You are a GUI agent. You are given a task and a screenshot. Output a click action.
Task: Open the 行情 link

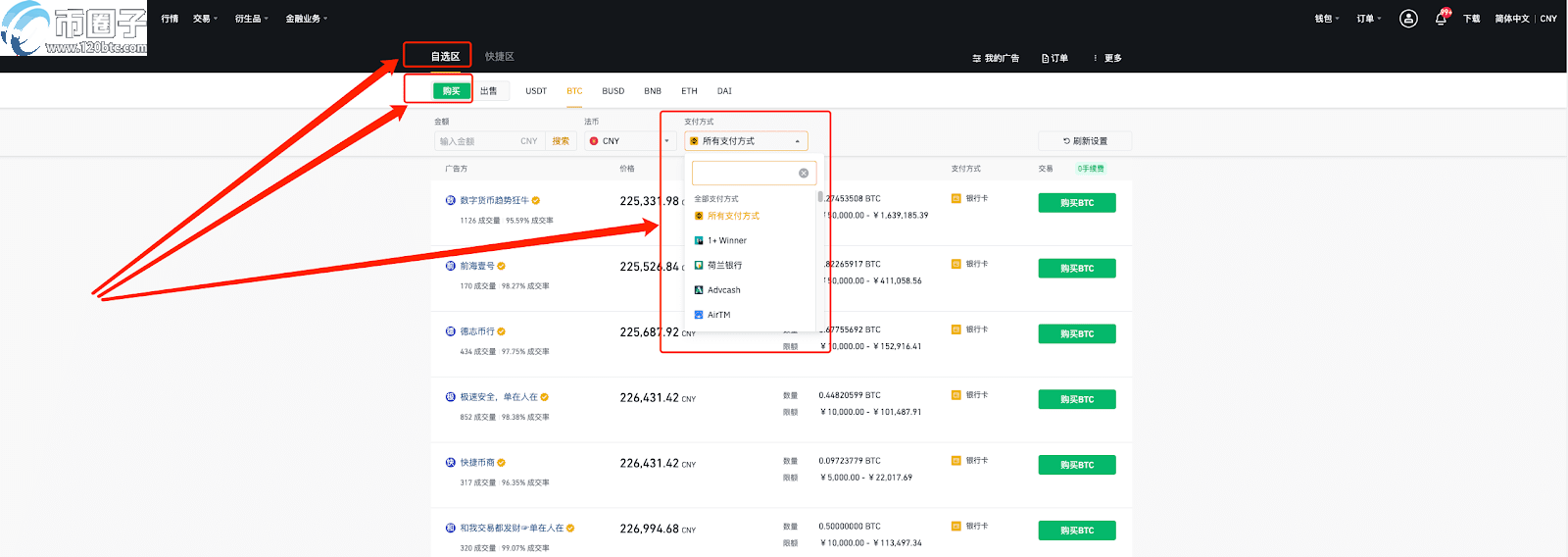170,19
